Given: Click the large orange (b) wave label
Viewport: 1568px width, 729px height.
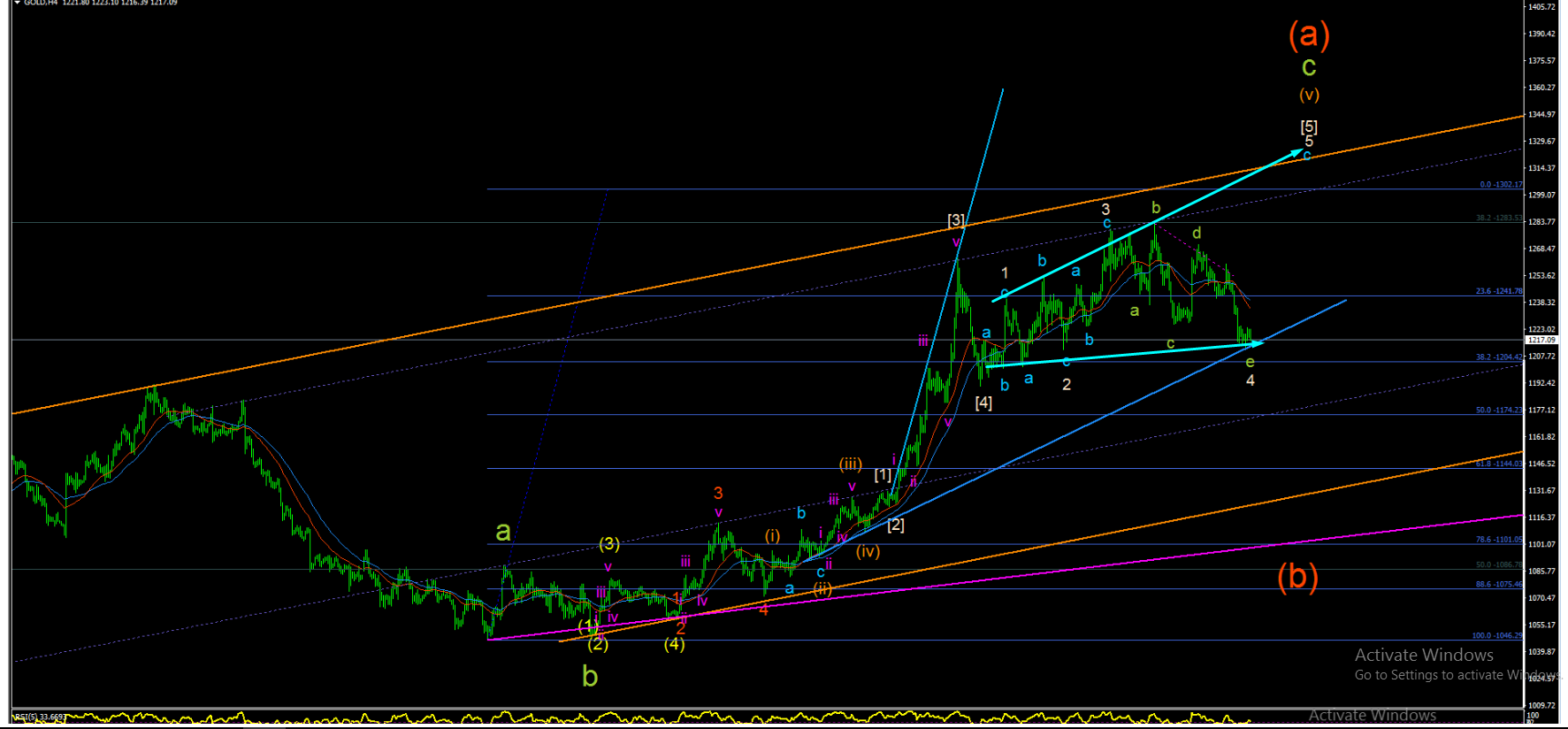Looking at the screenshot, I should [x=1297, y=577].
